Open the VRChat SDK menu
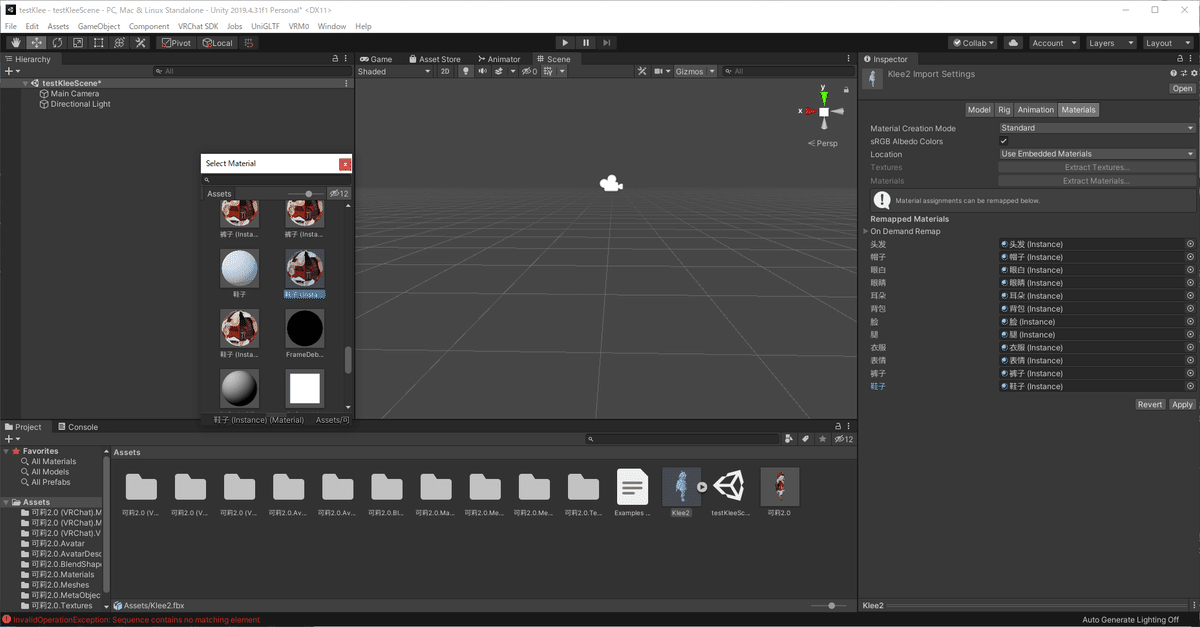The width and height of the screenshot is (1200, 627). (x=198, y=26)
